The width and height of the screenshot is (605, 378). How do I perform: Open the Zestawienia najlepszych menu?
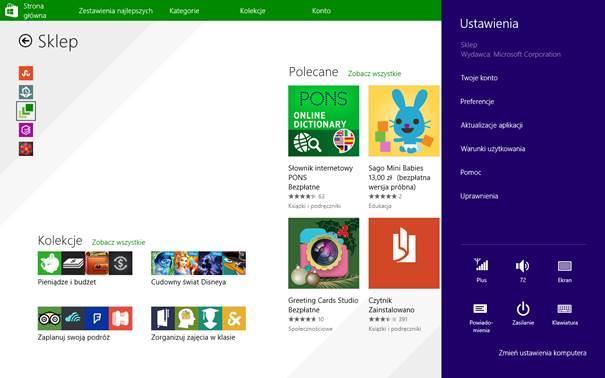pyautogui.click(x=116, y=11)
